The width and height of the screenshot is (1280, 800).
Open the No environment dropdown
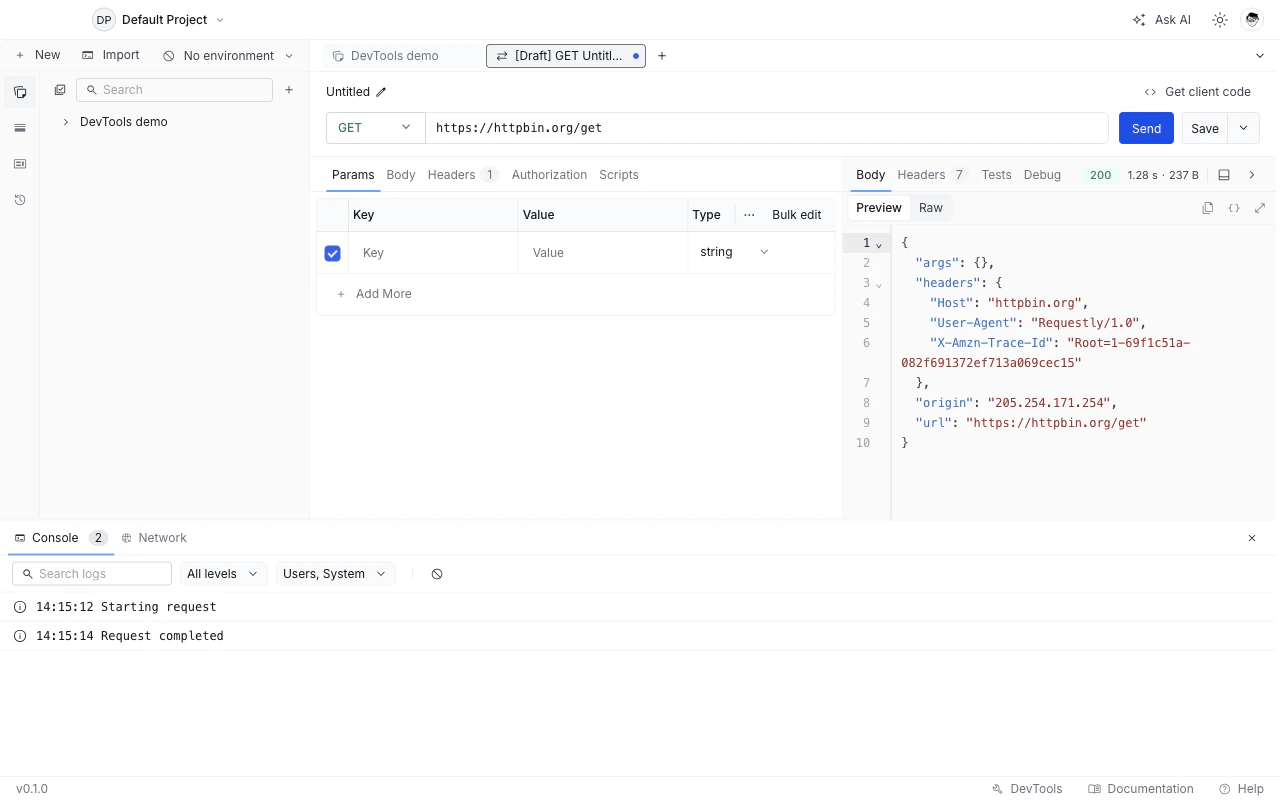(x=228, y=56)
